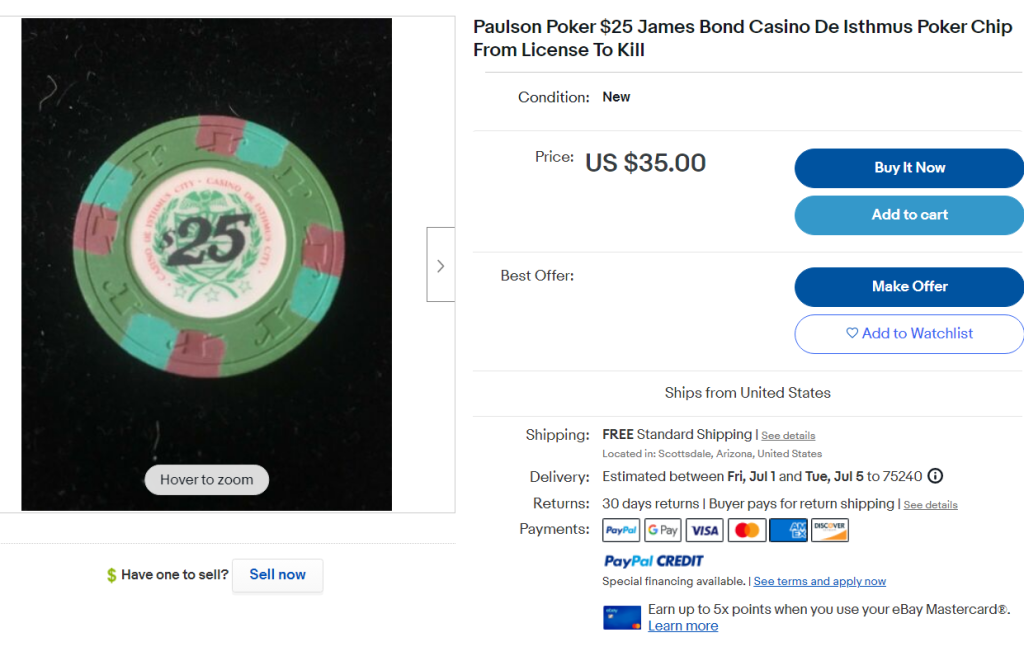Image resolution: width=1024 pixels, height=661 pixels.
Task: Open returns See details link
Action: tap(930, 505)
